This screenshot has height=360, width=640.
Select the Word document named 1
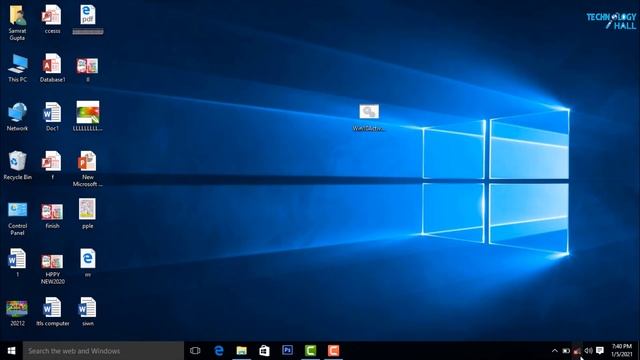(17, 259)
